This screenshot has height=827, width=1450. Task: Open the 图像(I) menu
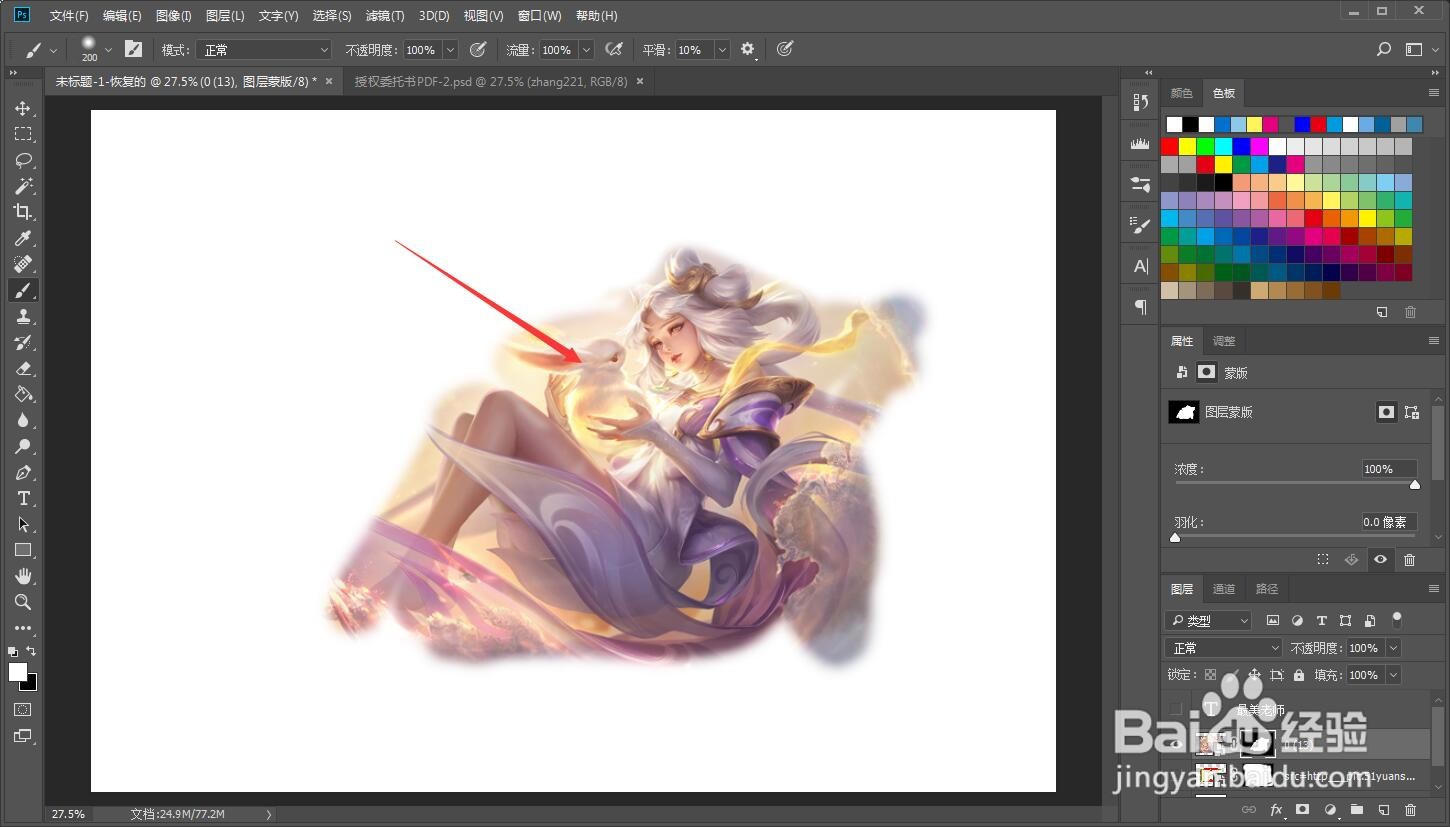point(174,16)
